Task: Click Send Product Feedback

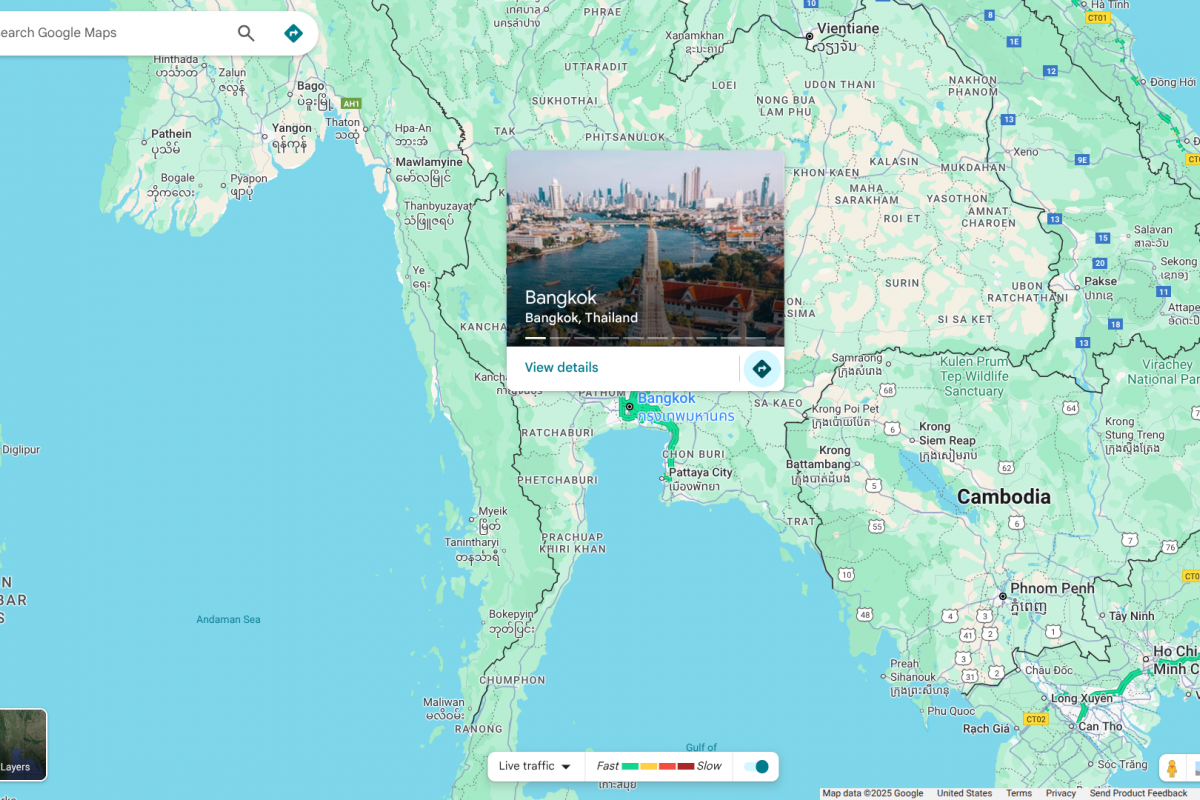Action: 1138,793
